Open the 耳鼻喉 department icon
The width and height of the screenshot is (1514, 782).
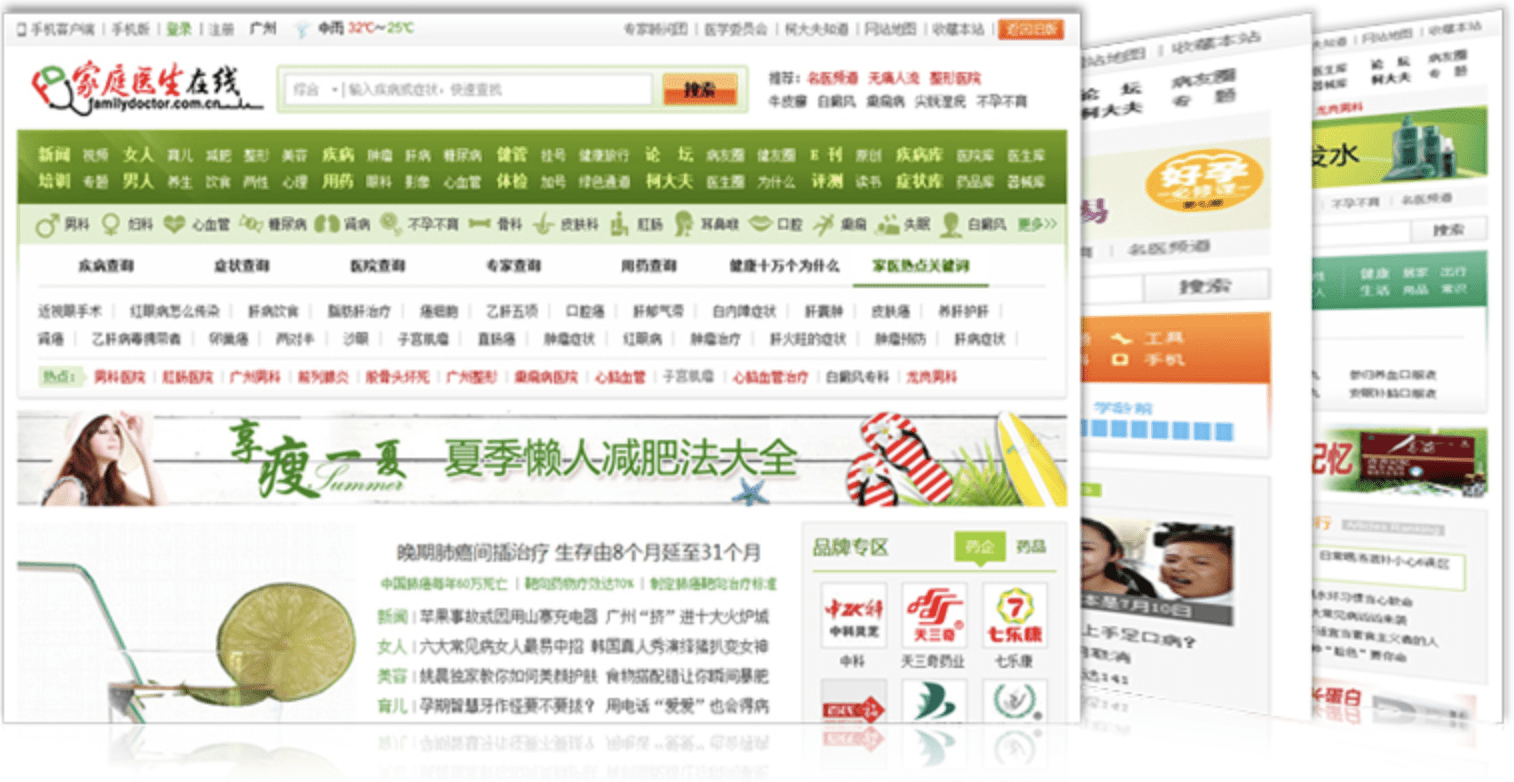(x=683, y=224)
